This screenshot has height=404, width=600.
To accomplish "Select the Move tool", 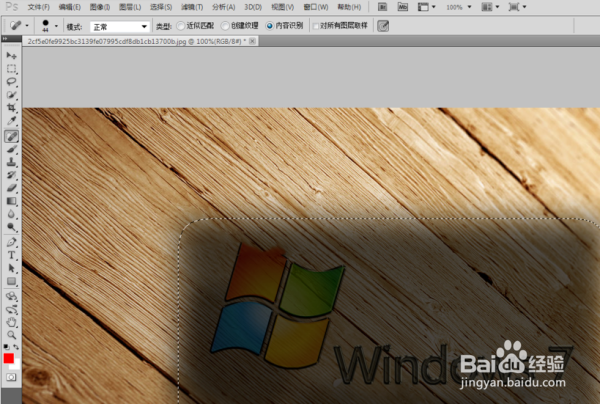I will 11,55.
